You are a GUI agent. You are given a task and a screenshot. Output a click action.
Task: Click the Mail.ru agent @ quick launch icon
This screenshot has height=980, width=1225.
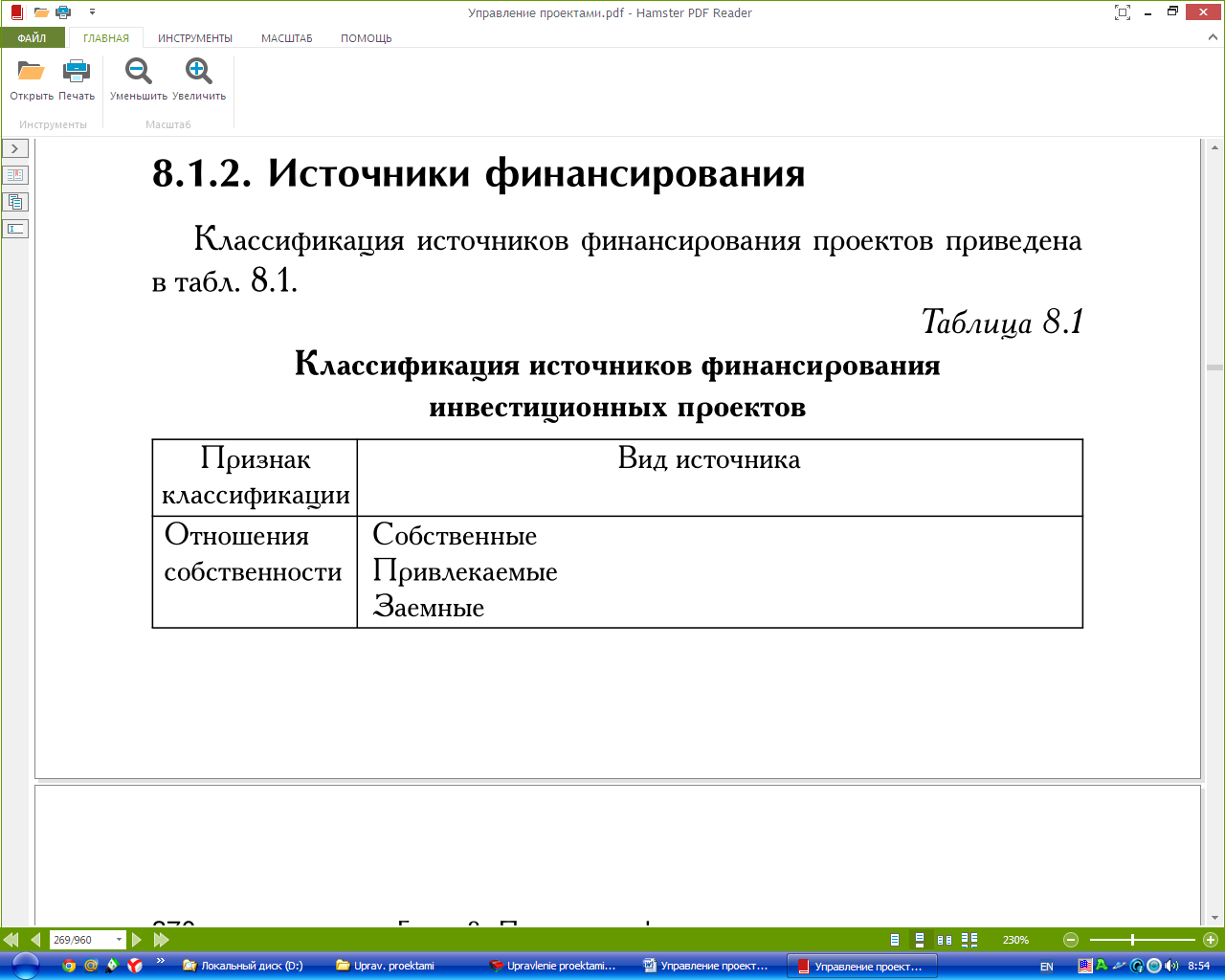(x=91, y=966)
